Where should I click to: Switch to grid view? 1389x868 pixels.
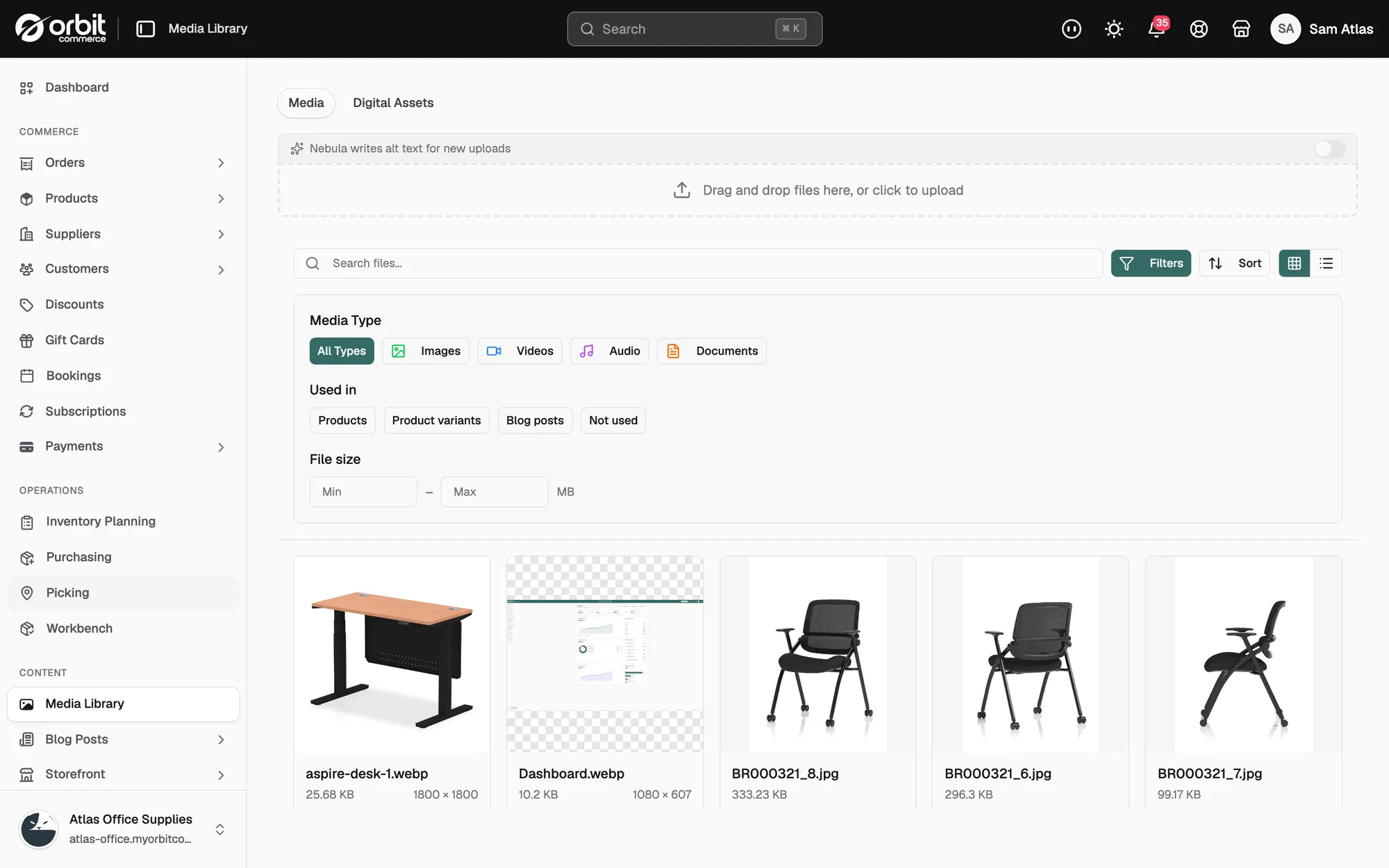[x=1295, y=263]
